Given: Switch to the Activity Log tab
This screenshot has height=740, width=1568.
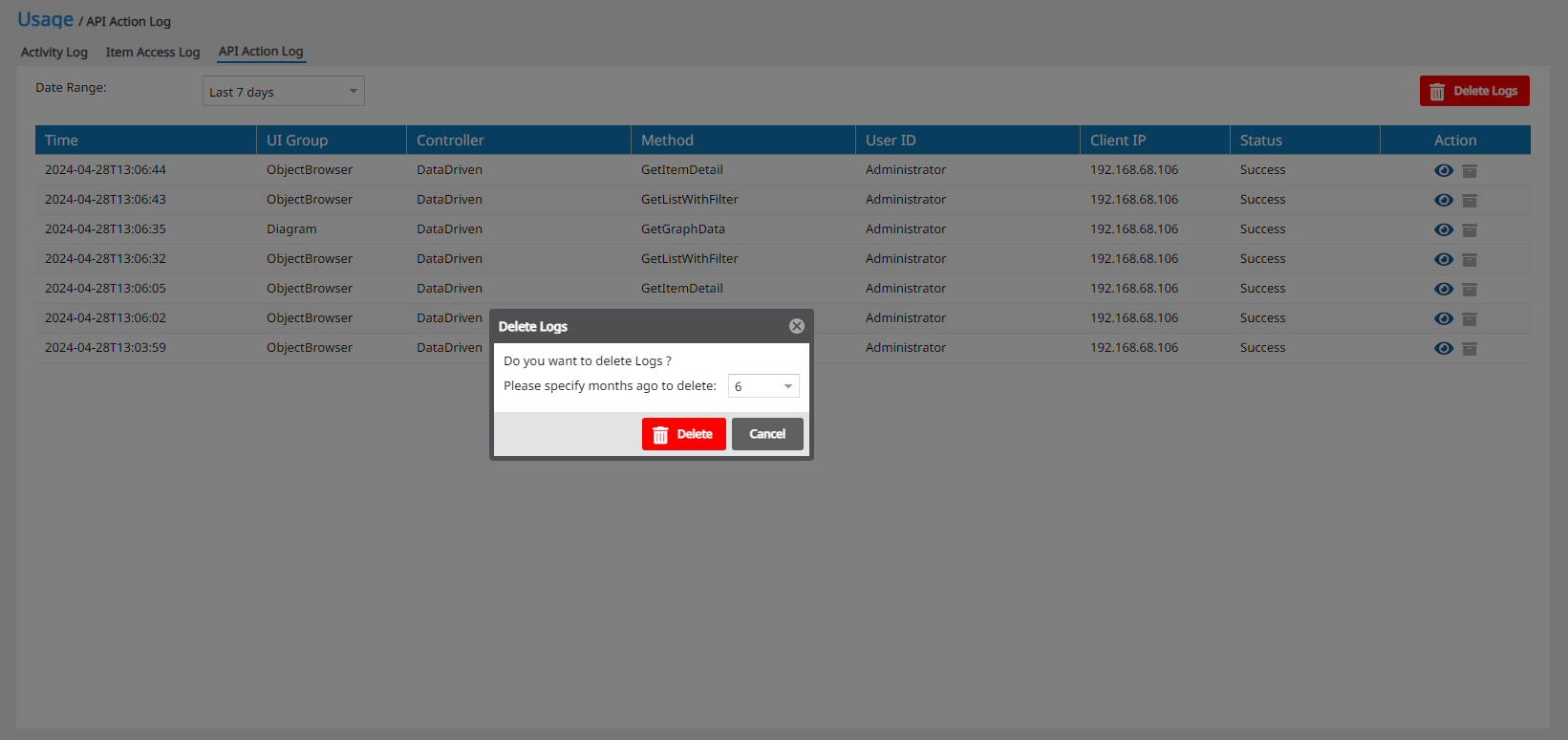Looking at the screenshot, I should (54, 53).
